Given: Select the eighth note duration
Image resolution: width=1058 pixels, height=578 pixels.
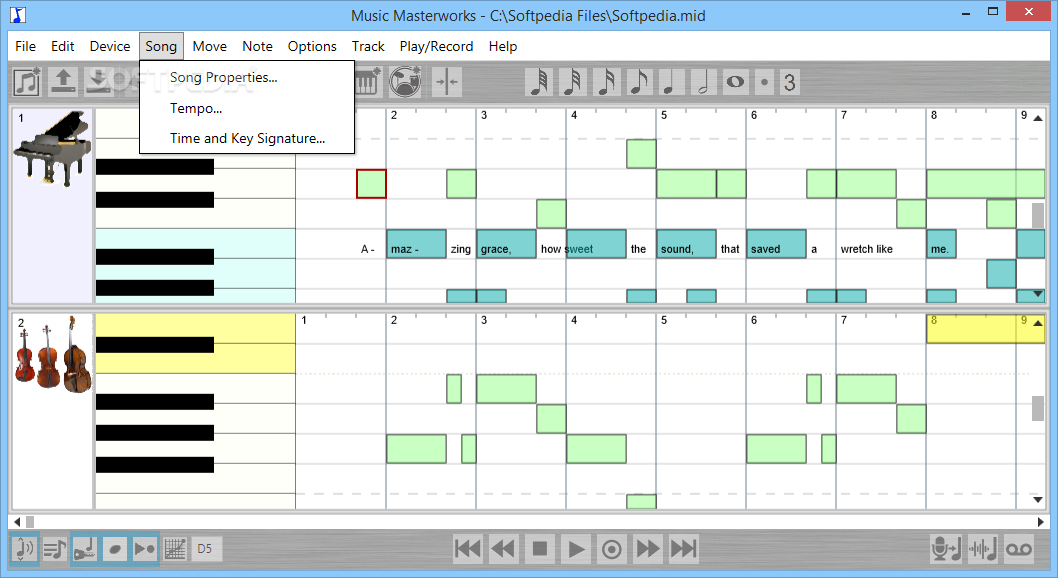Looking at the screenshot, I should (x=638, y=82).
